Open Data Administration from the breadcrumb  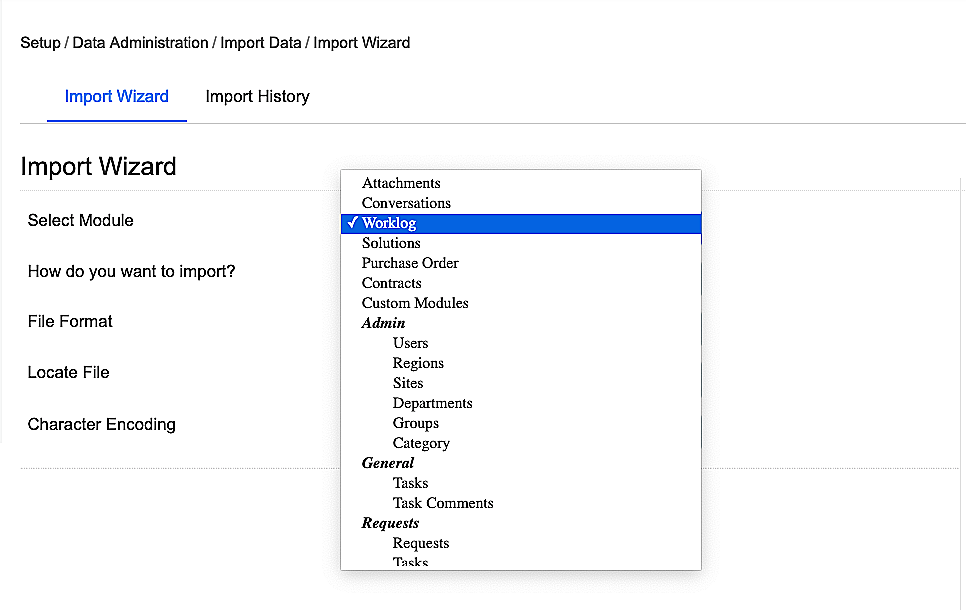click(140, 43)
